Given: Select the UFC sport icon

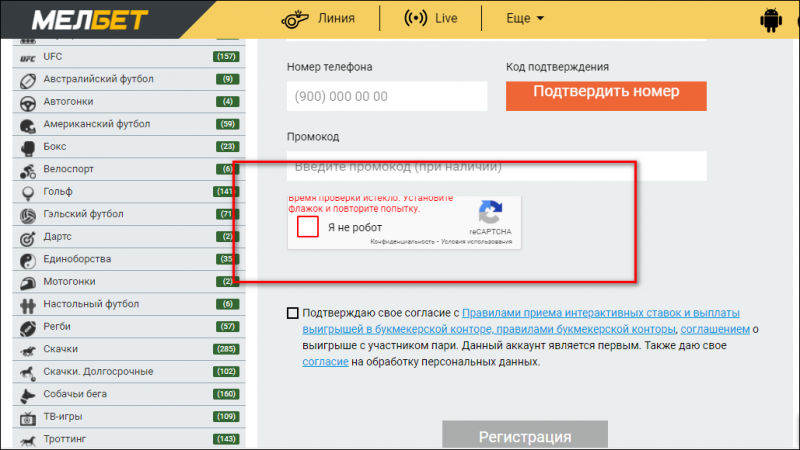Looking at the screenshot, I should tap(28, 58).
